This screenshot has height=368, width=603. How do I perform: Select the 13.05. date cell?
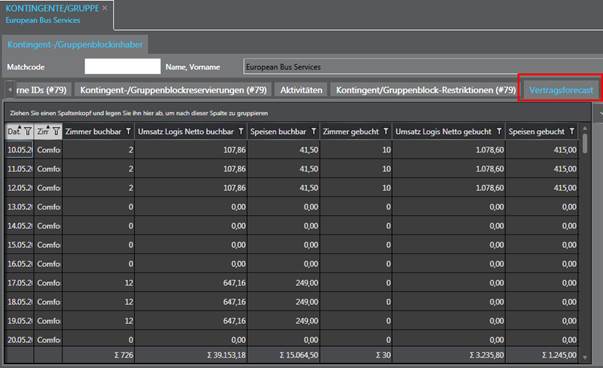[20, 207]
